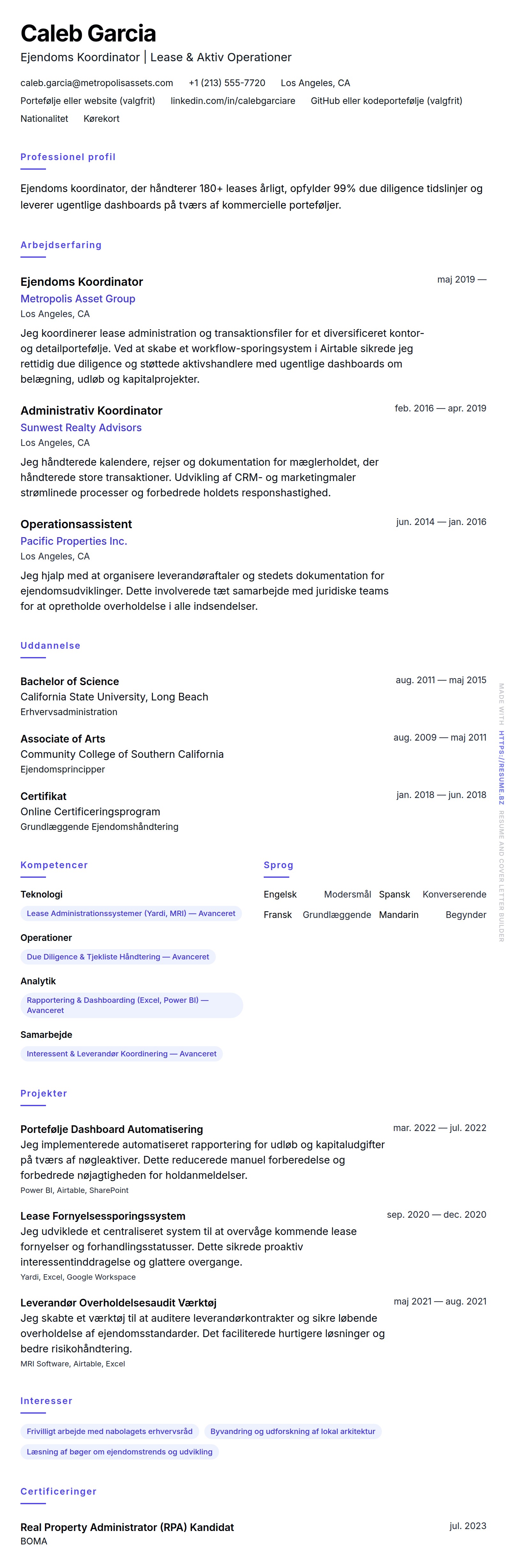Open the Pacific Properties Inc. company link
Screen dimensions: 507x1568
coord(74,541)
